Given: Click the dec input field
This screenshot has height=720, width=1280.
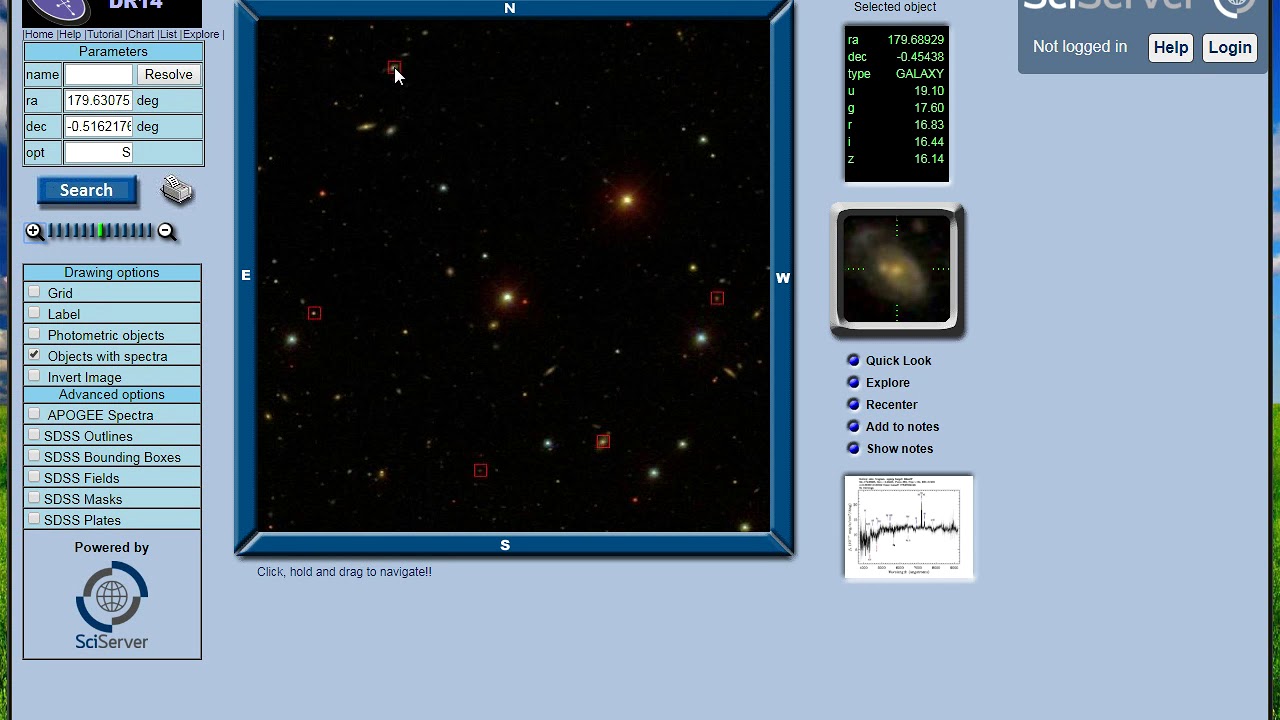Looking at the screenshot, I should click(98, 127).
